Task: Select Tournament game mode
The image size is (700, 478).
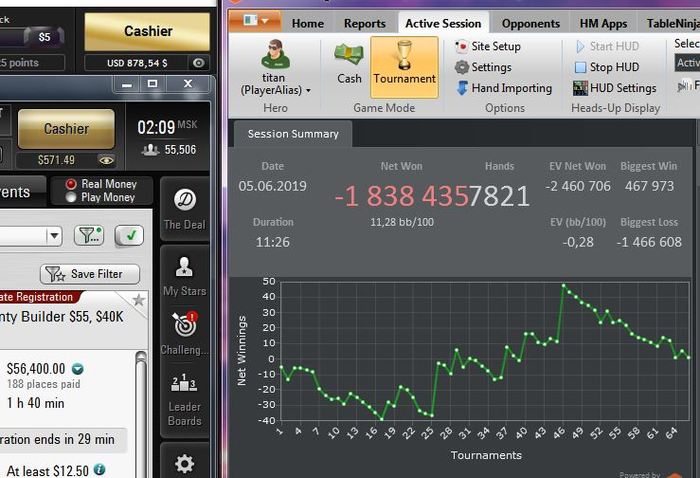Action: (404, 67)
